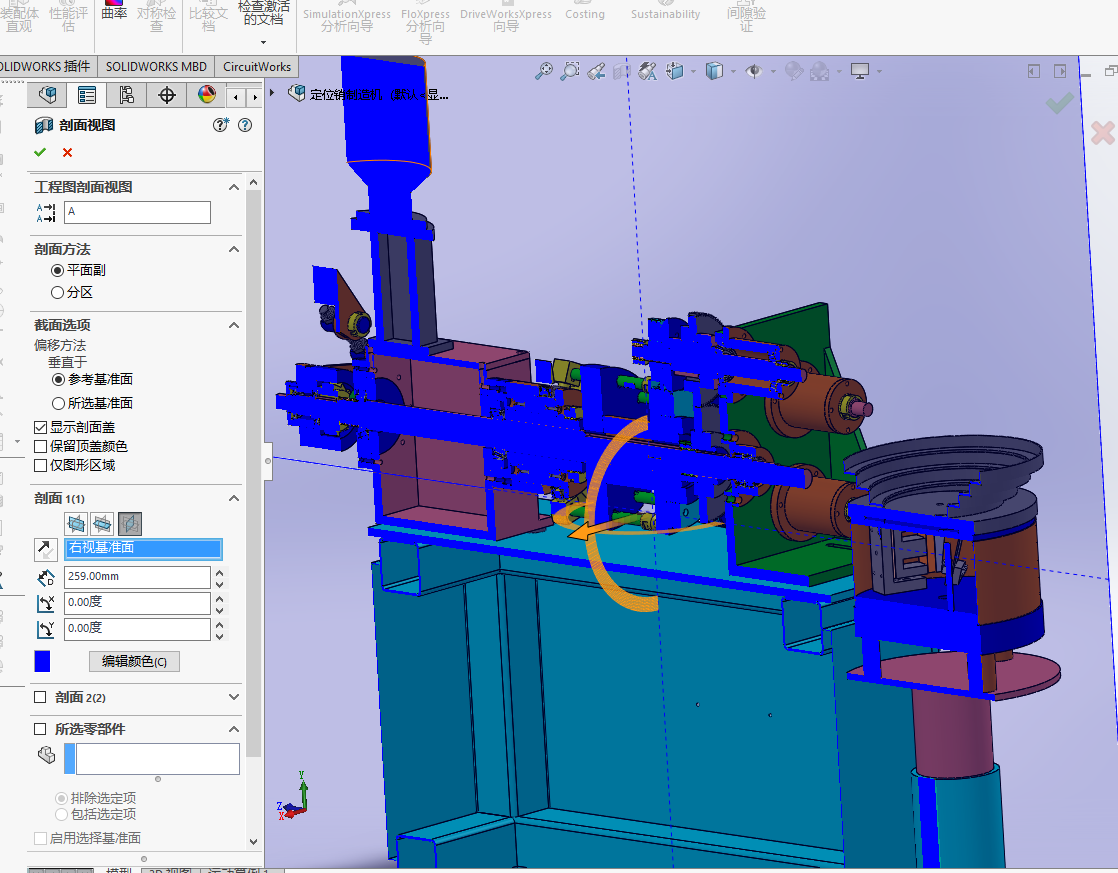Uncheck the 显示剖面盖 checkbox
Screen dimensions: 1118x873
pyautogui.click(x=41, y=427)
